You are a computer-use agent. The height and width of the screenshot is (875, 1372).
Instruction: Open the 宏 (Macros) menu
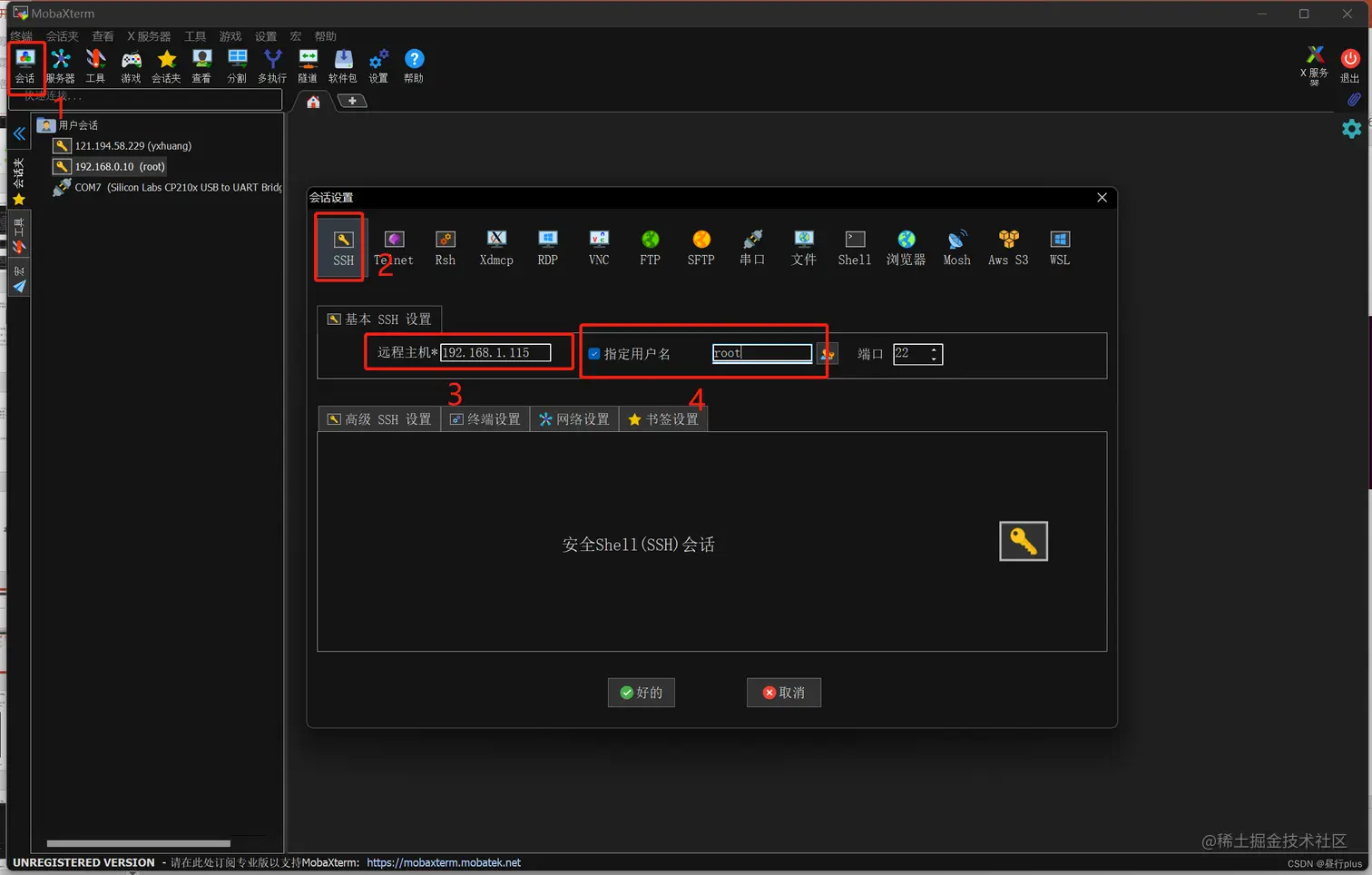(x=296, y=36)
